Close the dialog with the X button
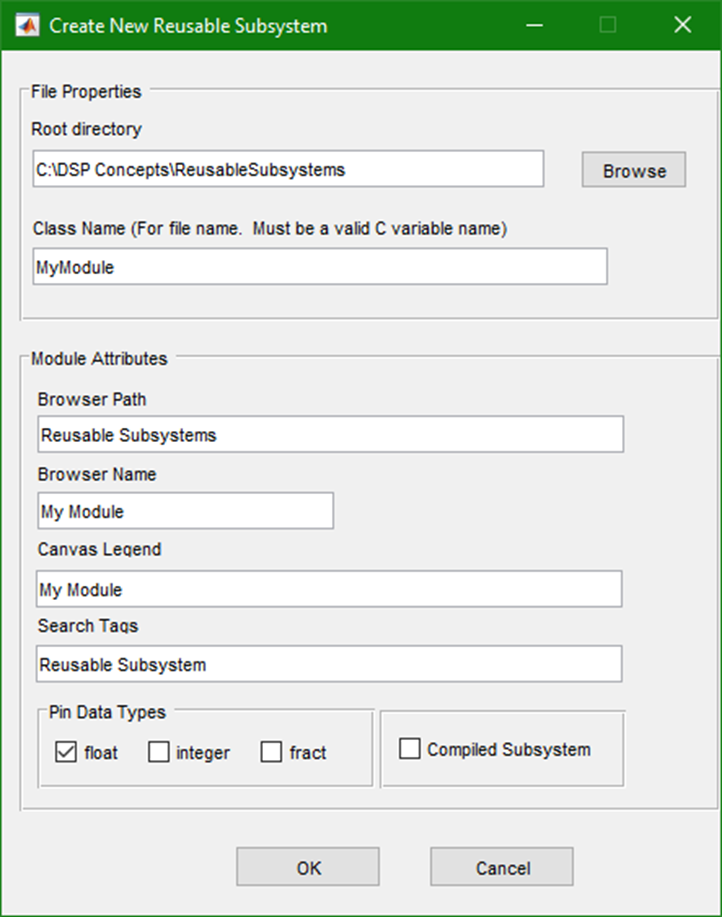Image resolution: width=722 pixels, height=917 pixels. click(683, 25)
